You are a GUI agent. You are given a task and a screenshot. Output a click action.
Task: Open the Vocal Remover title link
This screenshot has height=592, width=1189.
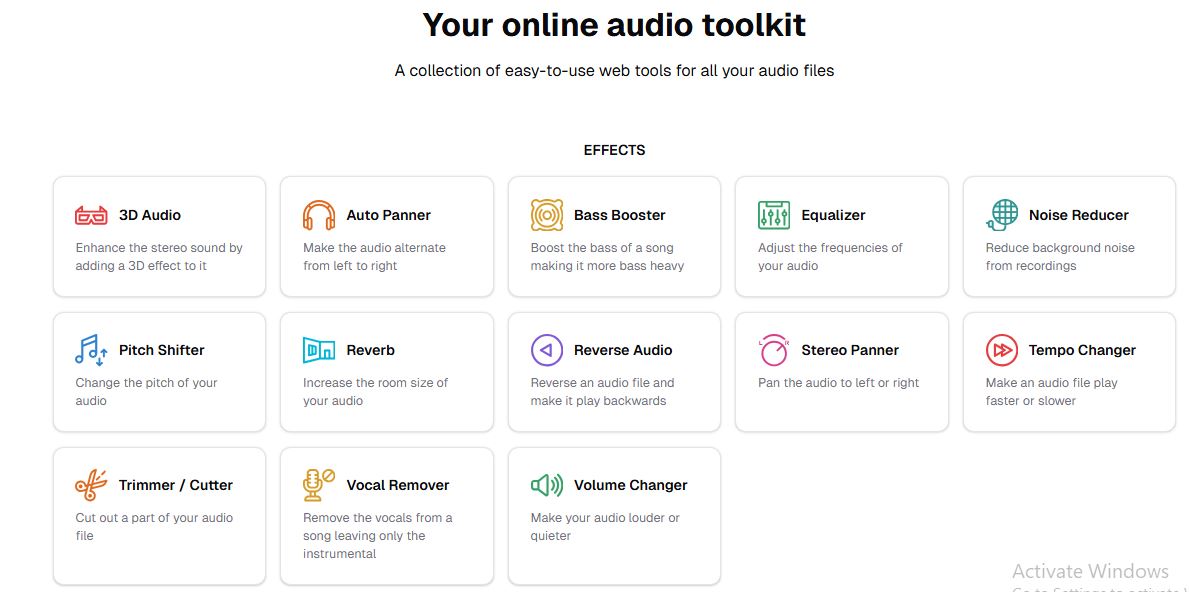click(x=397, y=485)
